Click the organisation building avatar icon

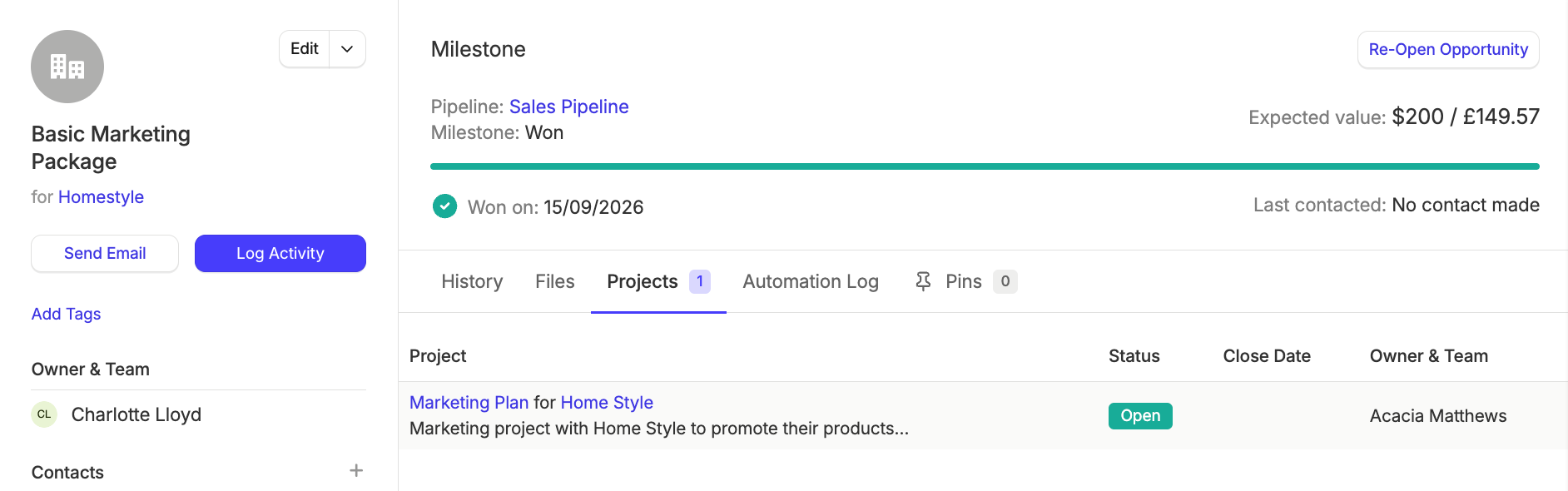point(67,67)
